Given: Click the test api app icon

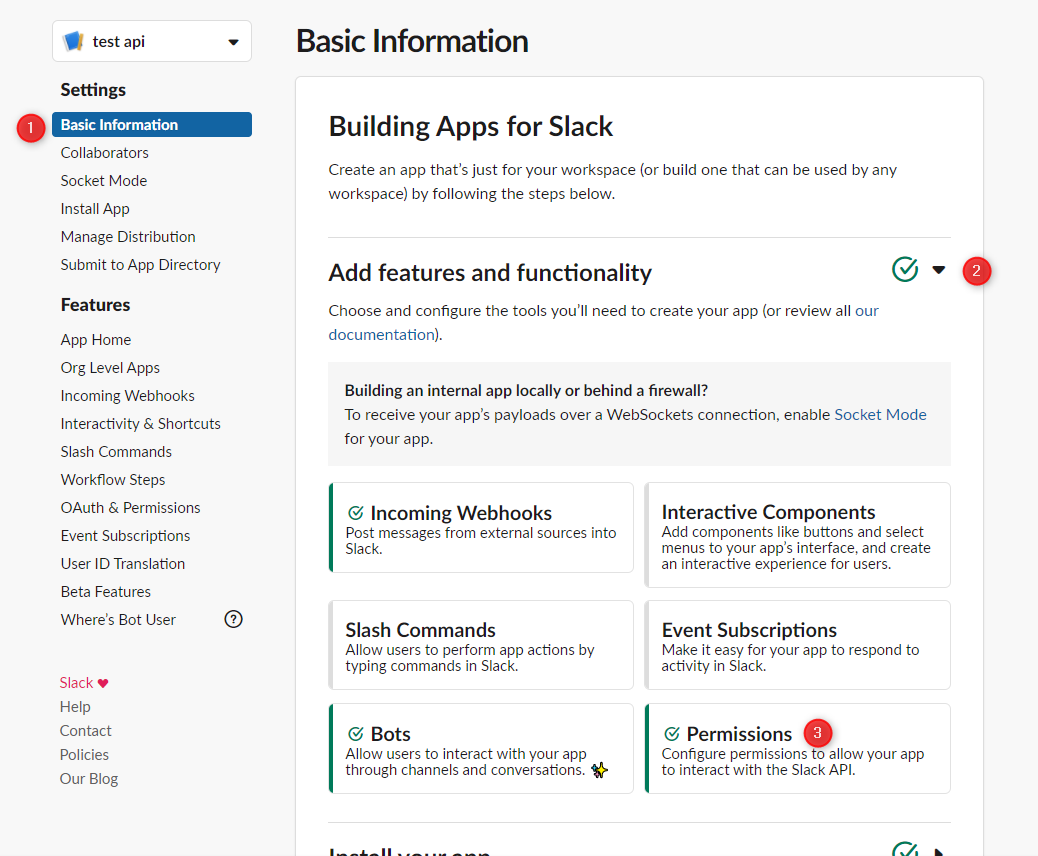Looking at the screenshot, I should pos(73,41).
